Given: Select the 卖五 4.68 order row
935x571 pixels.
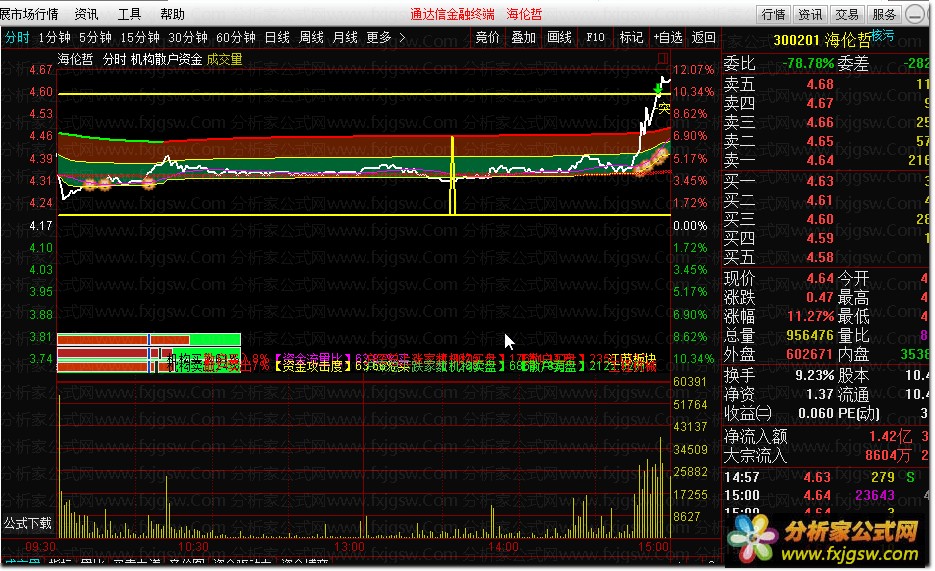Looking at the screenshot, I should (826, 84).
